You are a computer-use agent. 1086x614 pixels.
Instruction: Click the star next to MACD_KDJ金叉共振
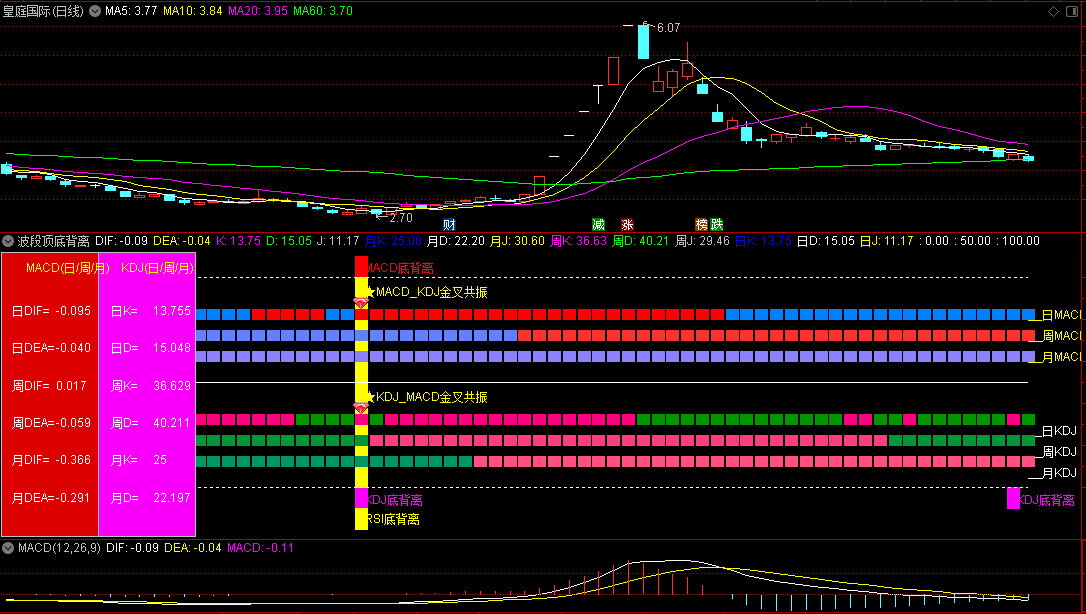click(371, 292)
